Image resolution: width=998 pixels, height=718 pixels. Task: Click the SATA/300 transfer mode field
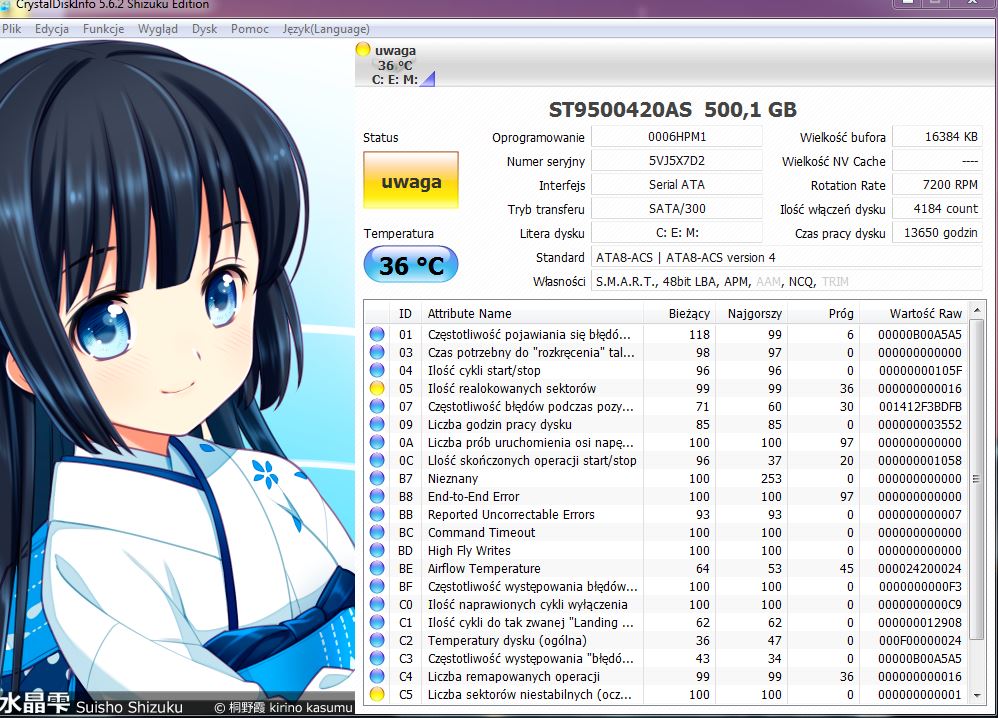point(677,209)
